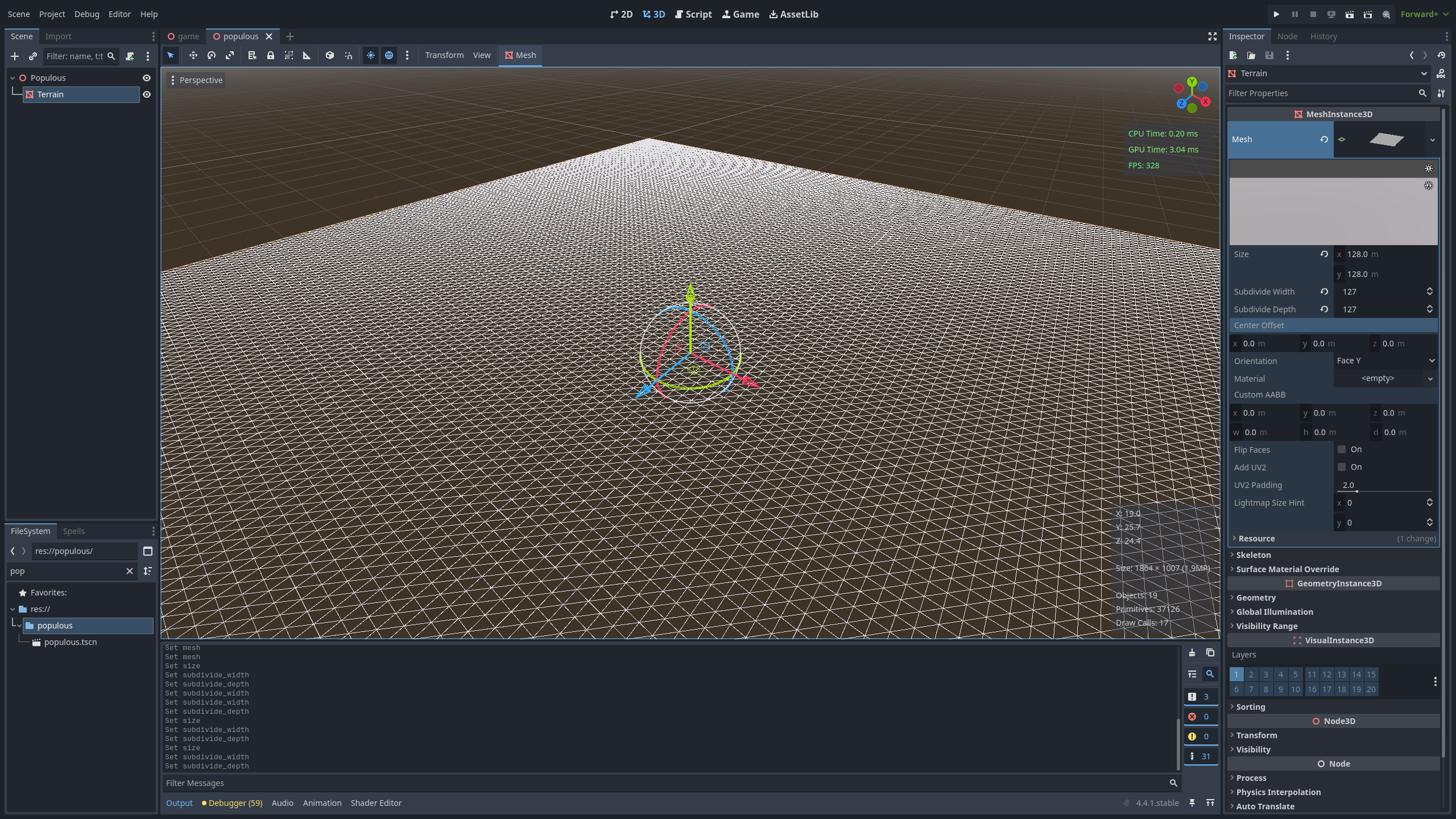Viewport: 1456px width, 819px height.
Task: Open the Debug menu
Action: pyautogui.click(x=86, y=14)
